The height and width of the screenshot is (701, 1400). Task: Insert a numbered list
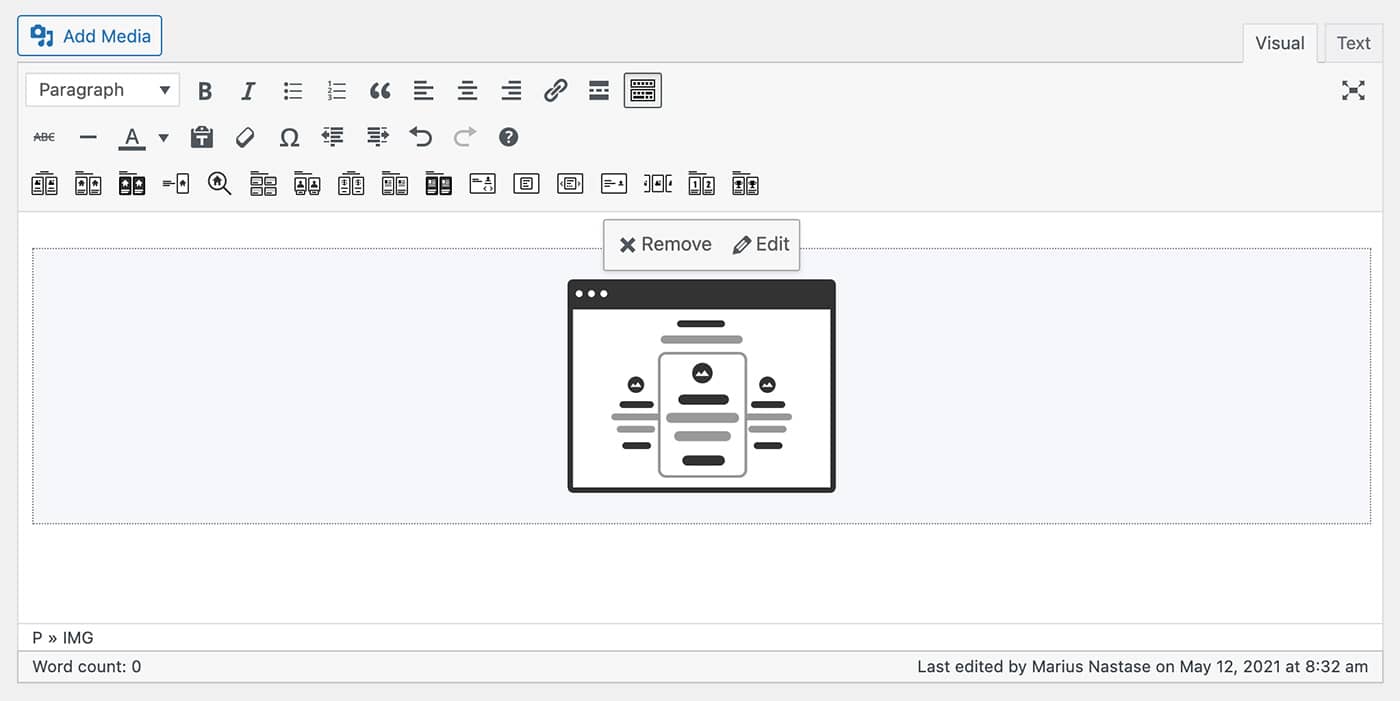336,91
